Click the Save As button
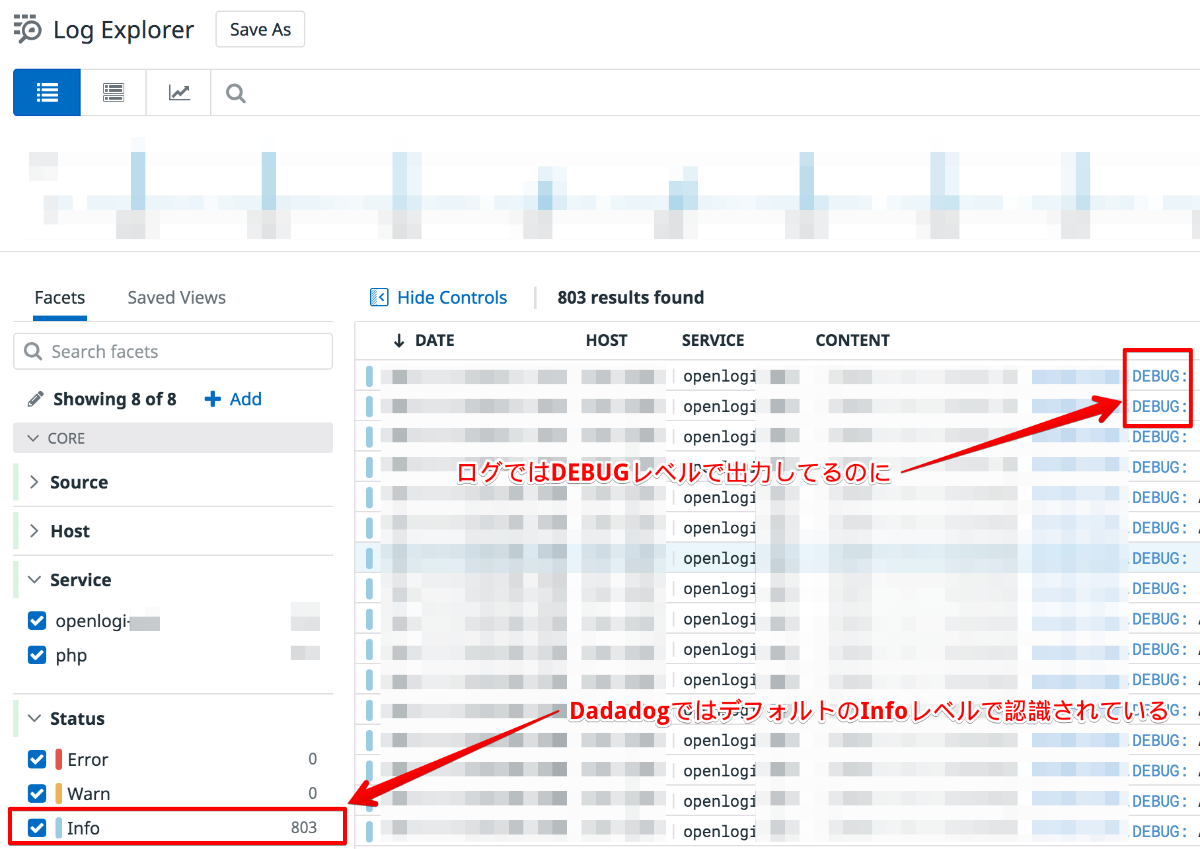The image size is (1200, 849). (260, 29)
